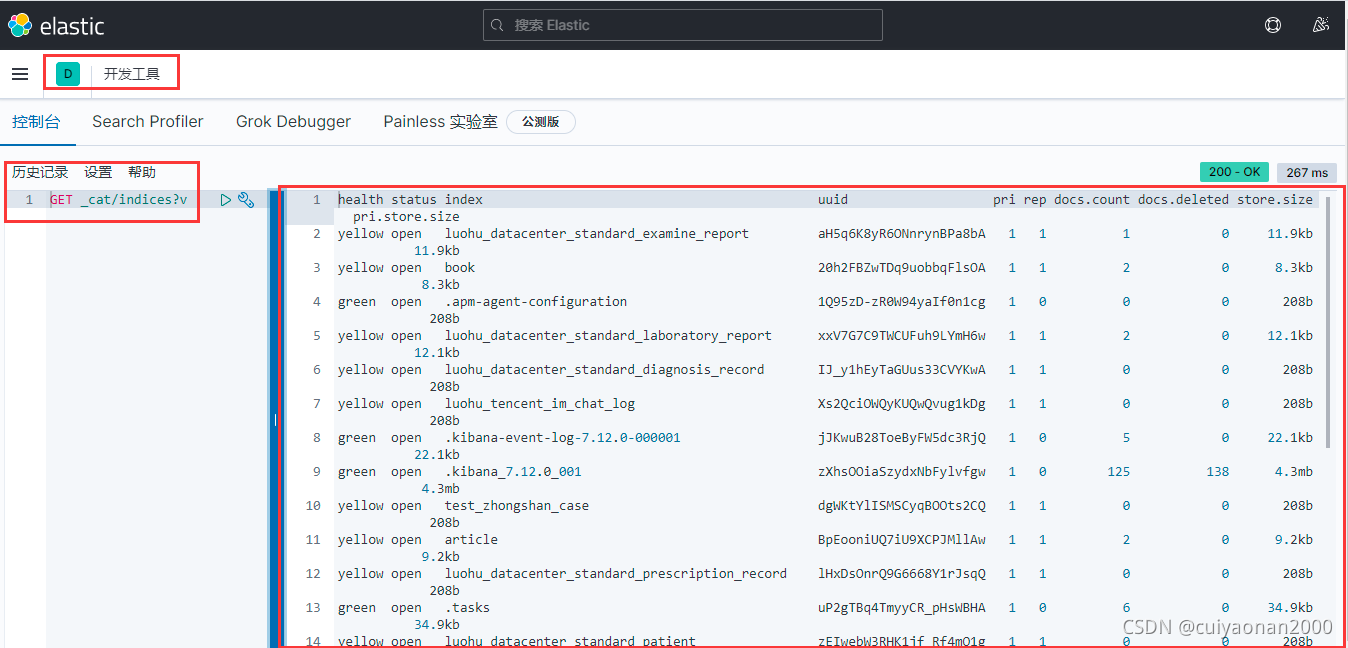Screen dimensions: 1348x648
Task: Select luohu_datacenter_standard_diagnosis_record text
Action: (x=604, y=370)
